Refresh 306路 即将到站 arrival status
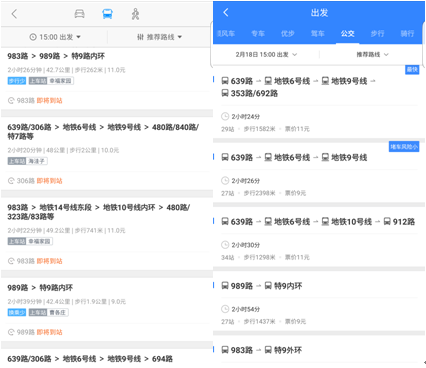426x368 pixels. point(11,181)
